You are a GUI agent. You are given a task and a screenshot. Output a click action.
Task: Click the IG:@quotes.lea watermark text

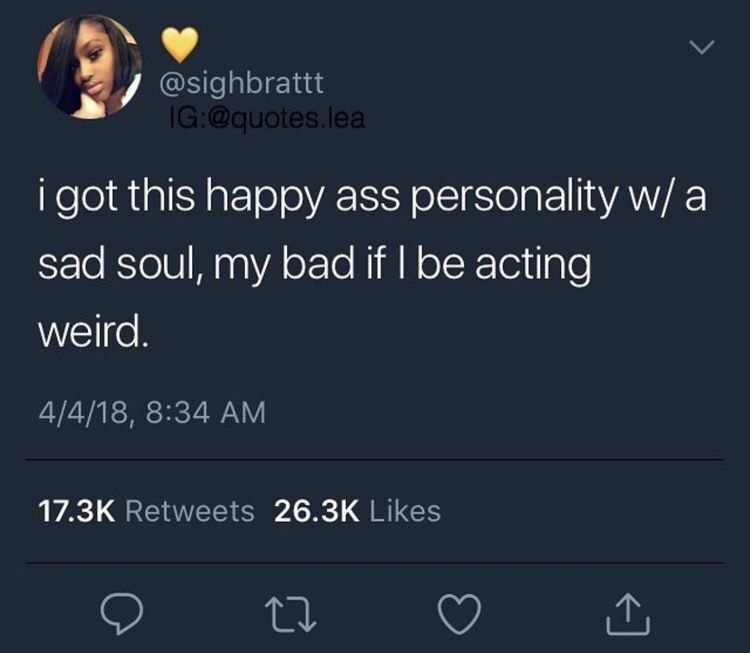click(267, 119)
